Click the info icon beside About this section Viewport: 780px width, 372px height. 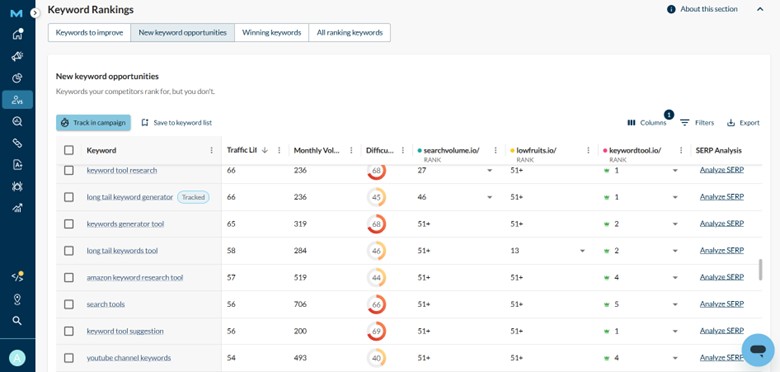pyautogui.click(x=671, y=9)
